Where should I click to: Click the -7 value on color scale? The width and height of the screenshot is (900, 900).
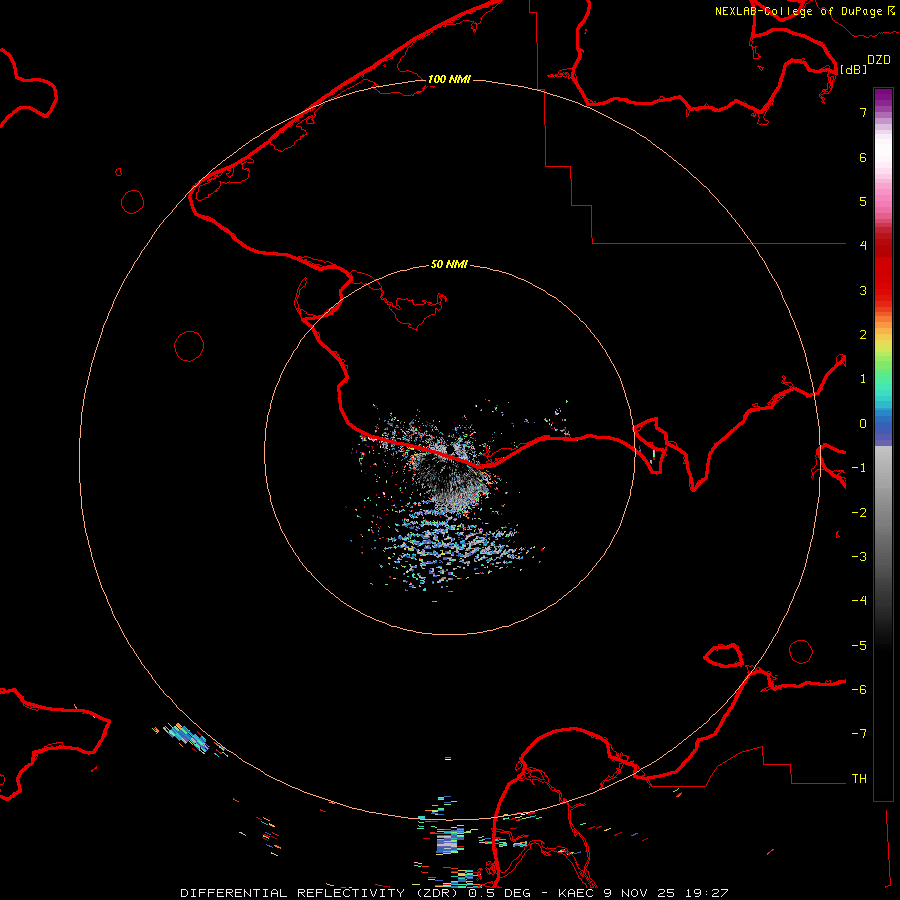(x=859, y=734)
